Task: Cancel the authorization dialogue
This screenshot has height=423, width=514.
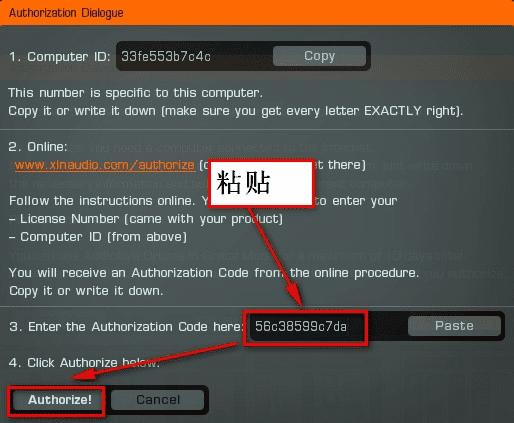Action: pyautogui.click(x=158, y=399)
